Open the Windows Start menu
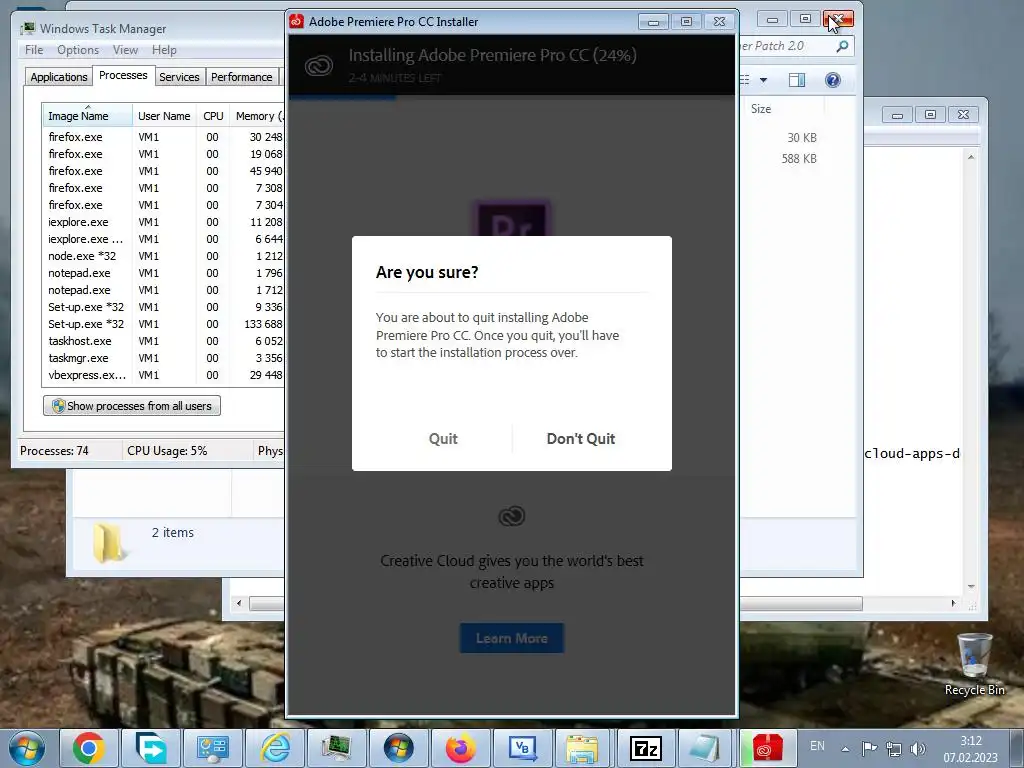The height and width of the screenshot is (768, 1024). [26, 748]
